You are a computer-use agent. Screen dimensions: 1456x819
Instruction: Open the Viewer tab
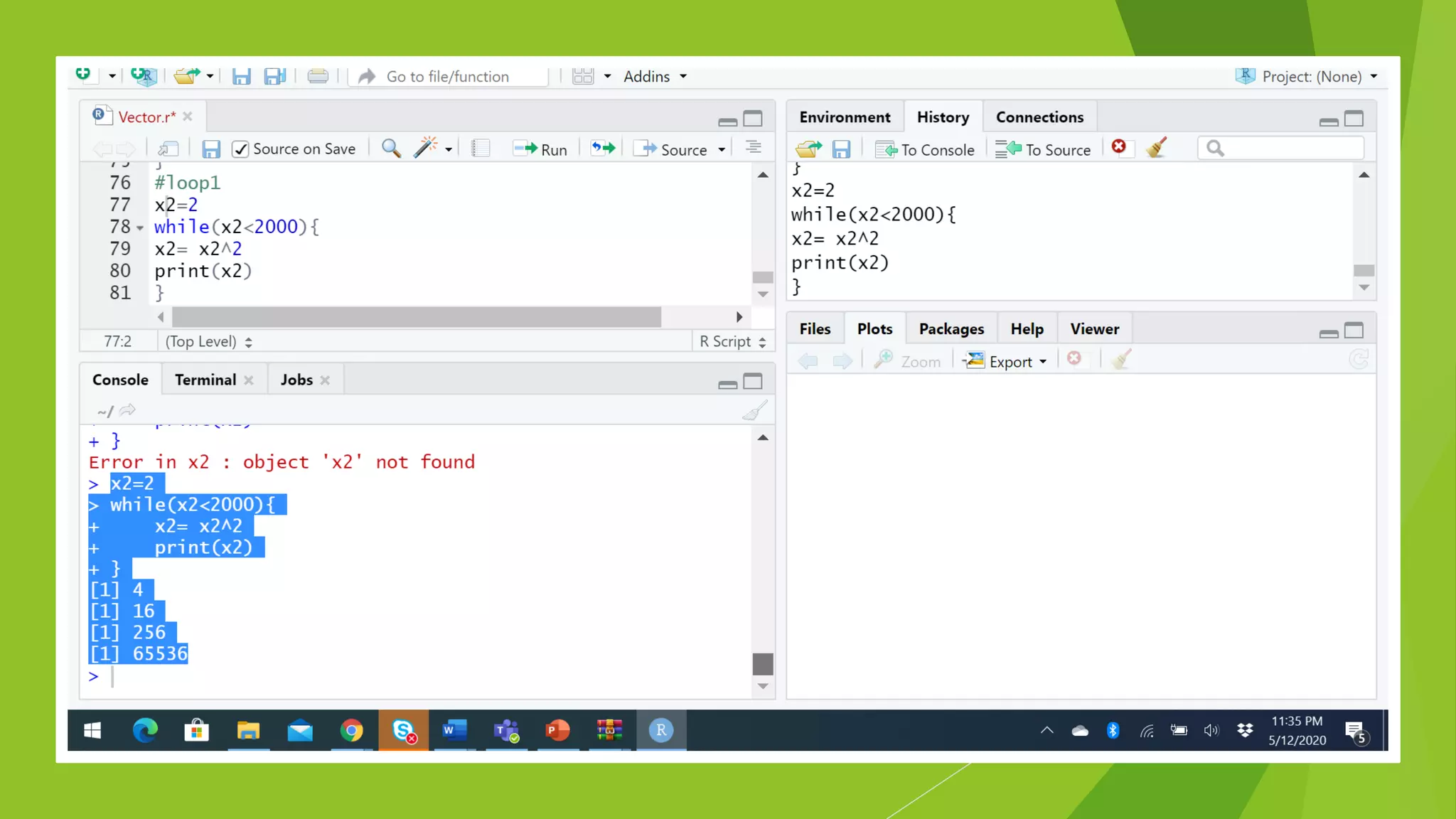click(x=1094, y=329)
